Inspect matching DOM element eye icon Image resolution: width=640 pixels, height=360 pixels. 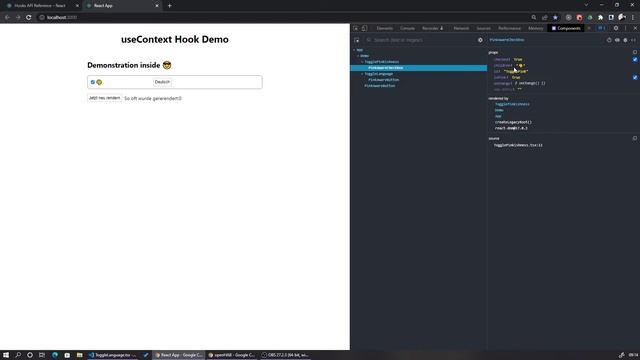click(x=617, y=40)
